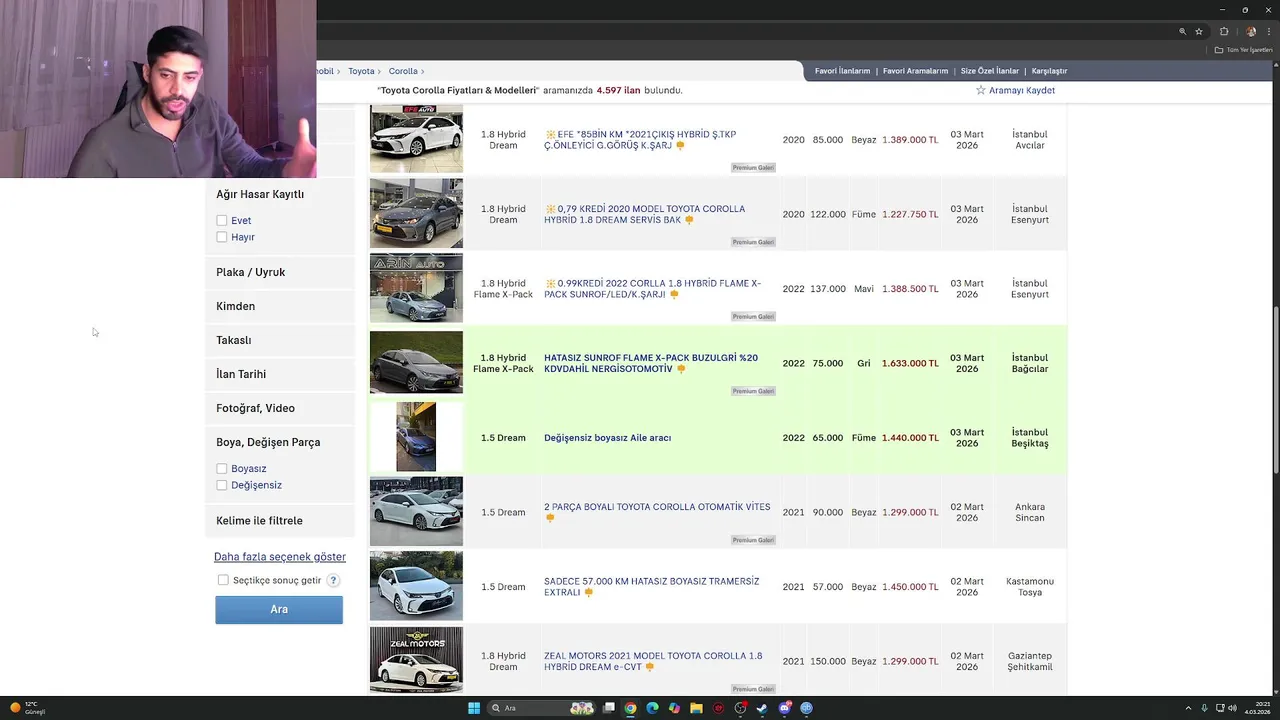Screen dimensions: 1280x720
Task: Open qBittorrent from the taskbar
Action: click(806, 708)
